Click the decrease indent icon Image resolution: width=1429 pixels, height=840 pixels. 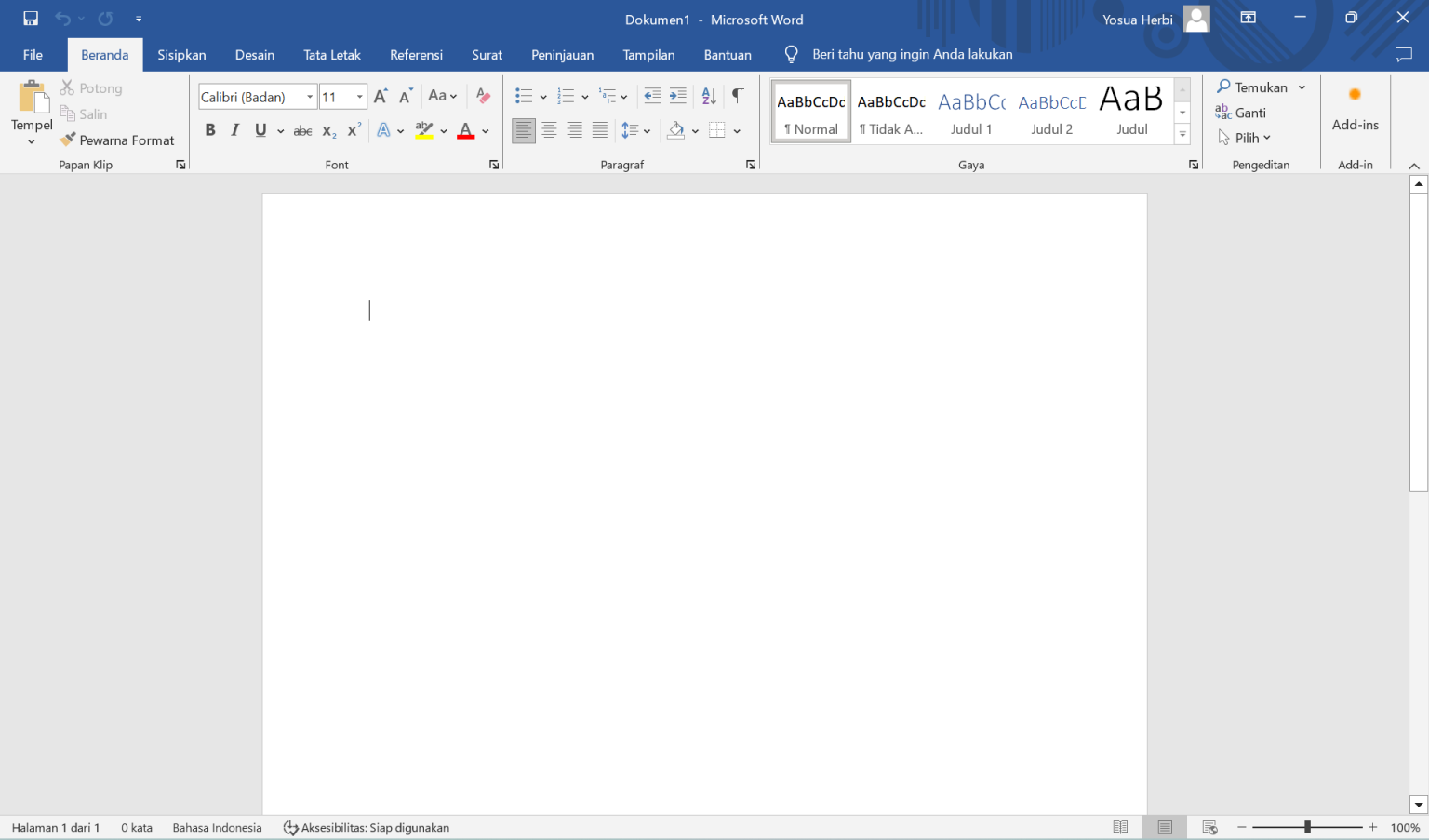(x=652, y=96)
